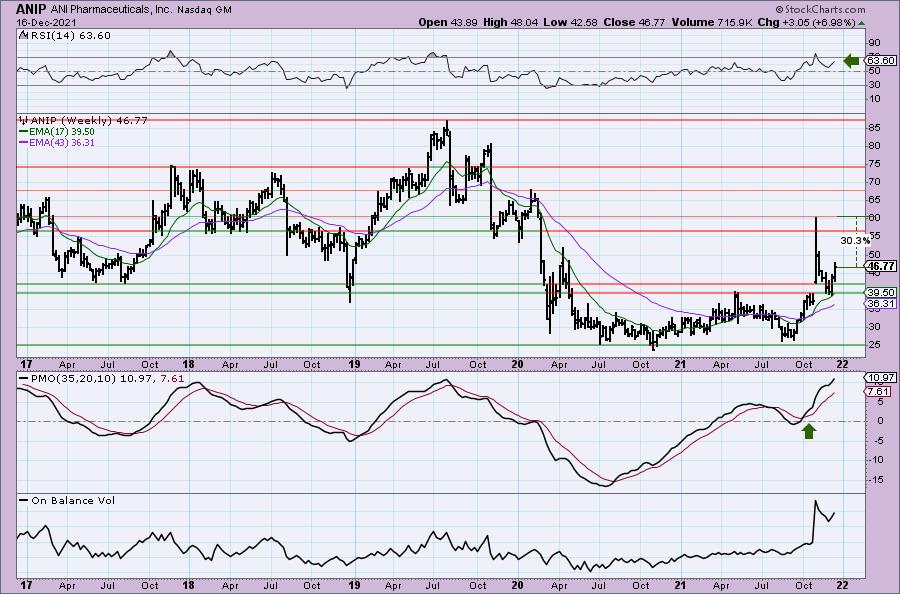Click the 60 price axis label
Screen dimensions: 900x594
click(x=874, y=218)
